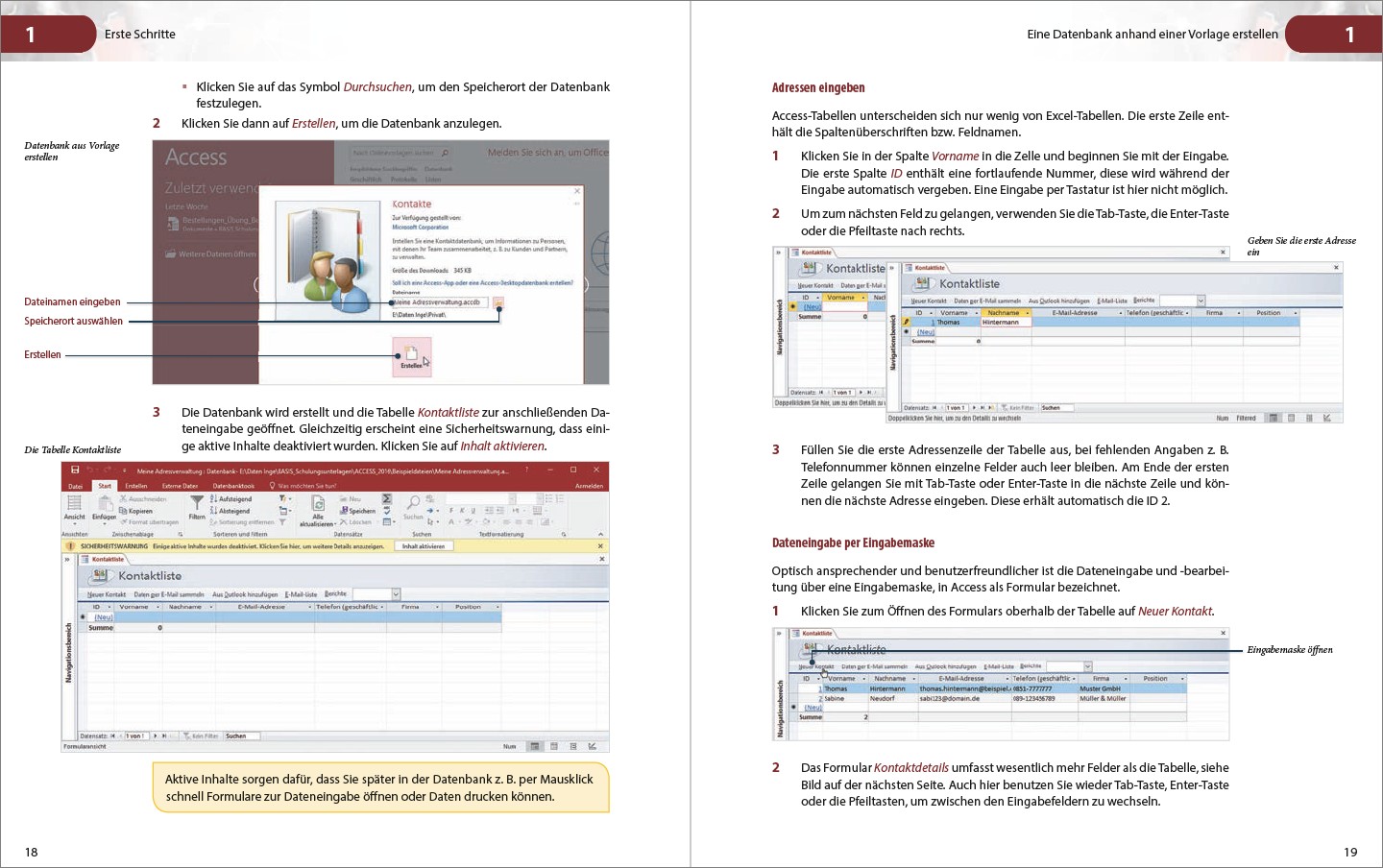Click Aus Outlook hinzufügen in security warning window
Viewport: 1383px width, 868px height.
[x=245, y=594]
